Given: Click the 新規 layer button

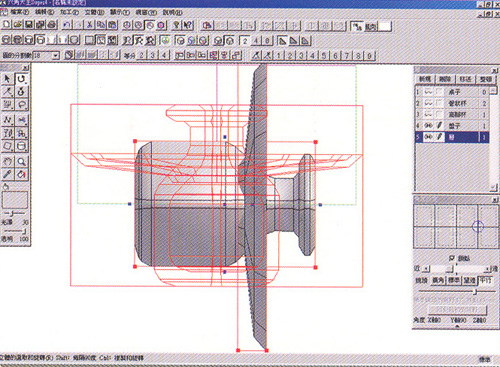Looking at the screenshot, I should point(425,79).
